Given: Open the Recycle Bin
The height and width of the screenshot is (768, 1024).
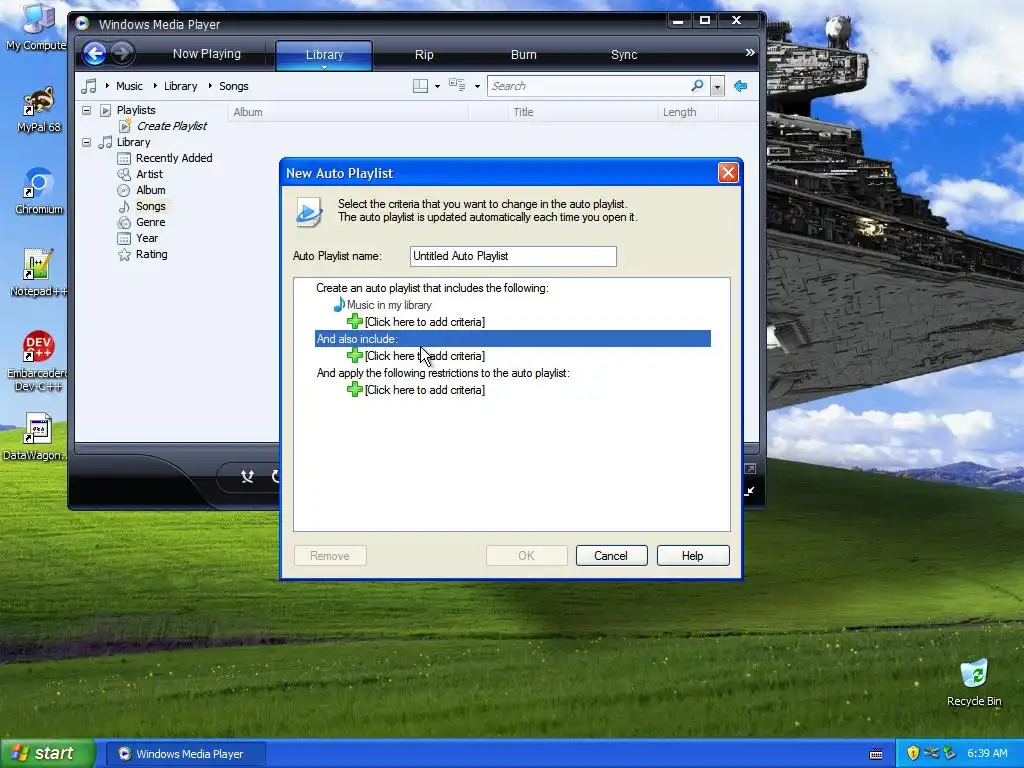Looking at the screenshot, I should point(974,682).
